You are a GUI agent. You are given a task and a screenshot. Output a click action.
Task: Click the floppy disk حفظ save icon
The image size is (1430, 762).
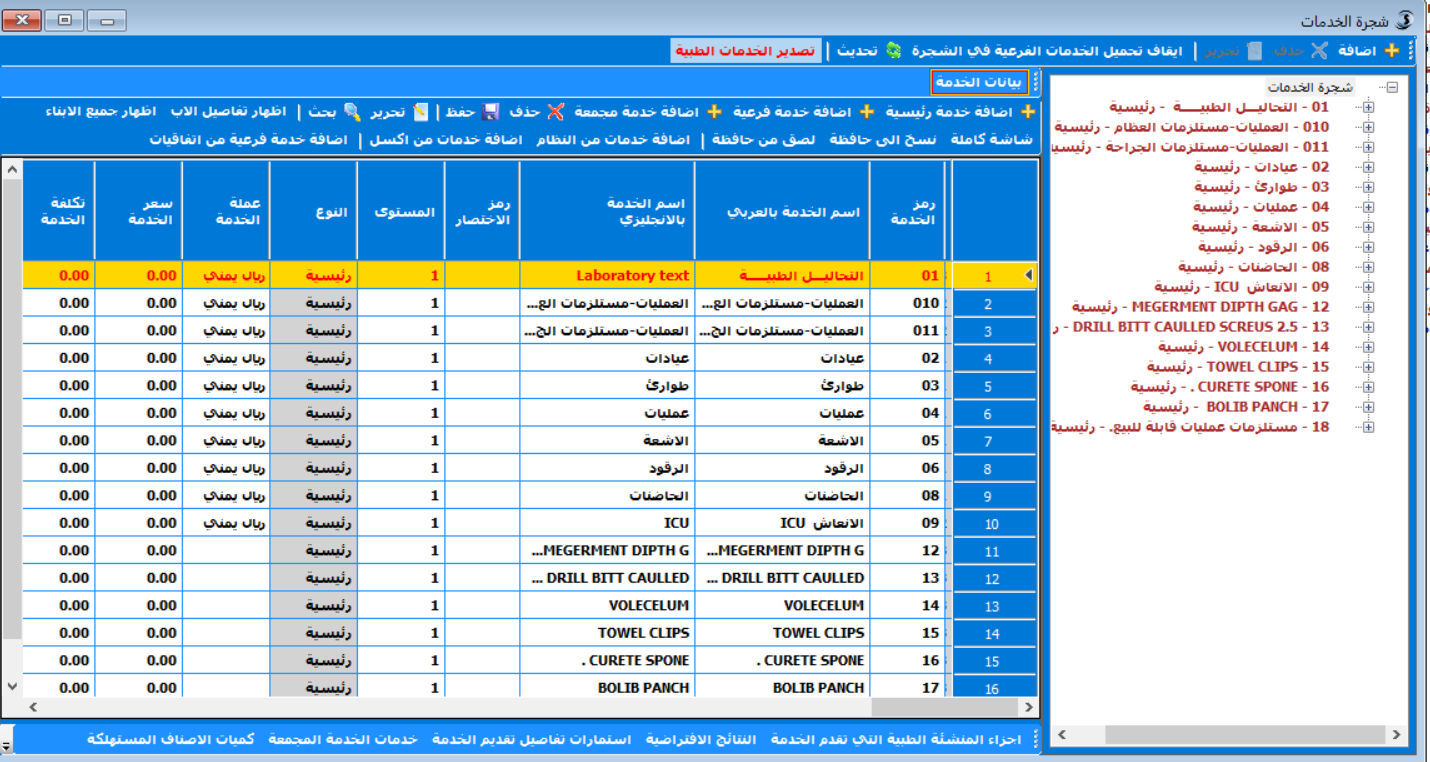tap(490, 112)
